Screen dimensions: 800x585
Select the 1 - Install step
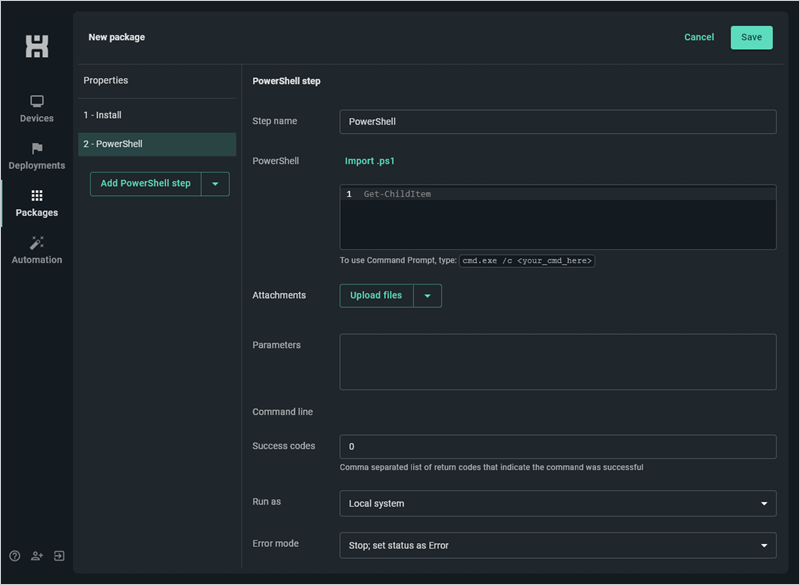(157, 115)
